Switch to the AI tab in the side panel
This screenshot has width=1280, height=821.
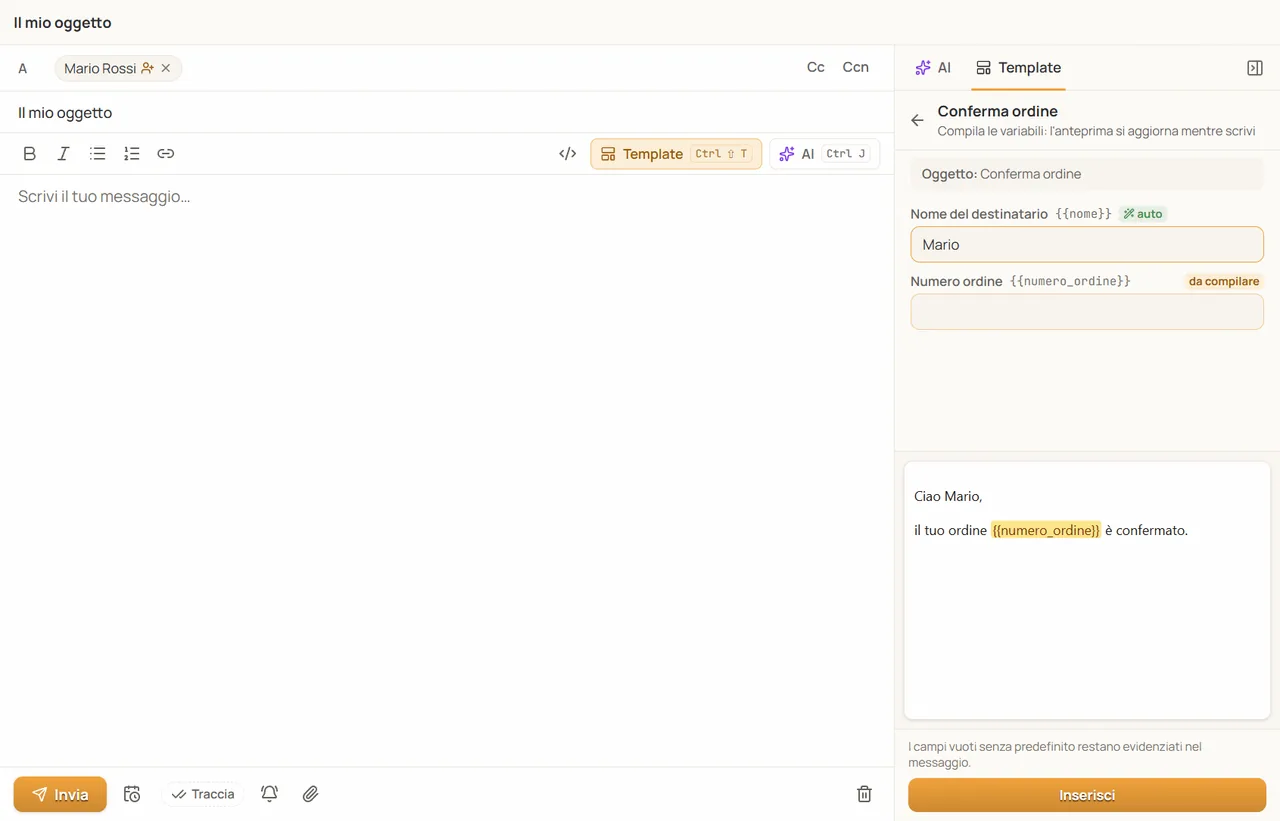(x=933, y=68)
